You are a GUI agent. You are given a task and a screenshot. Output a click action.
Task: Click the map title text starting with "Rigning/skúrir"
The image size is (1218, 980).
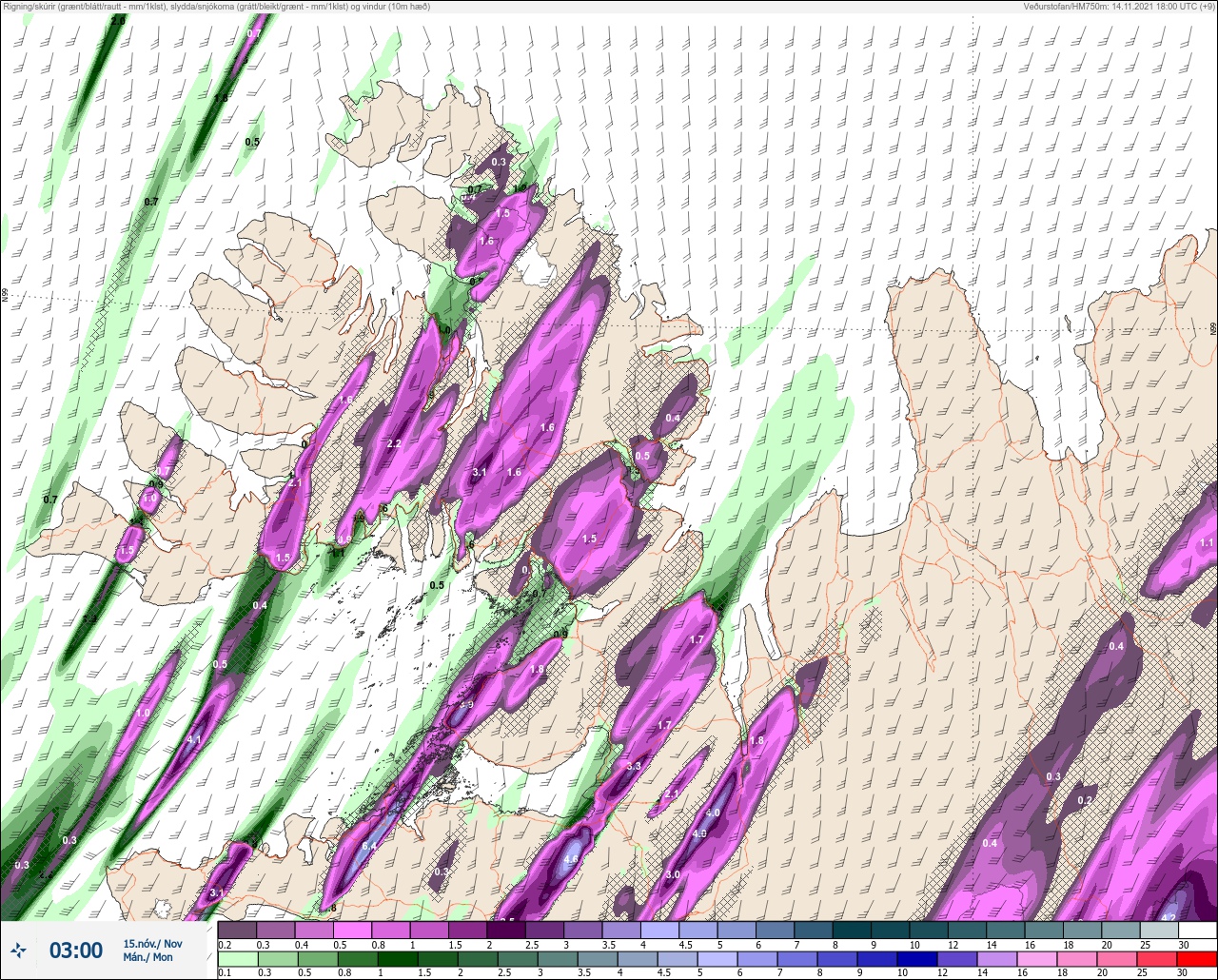pos(217,7)
